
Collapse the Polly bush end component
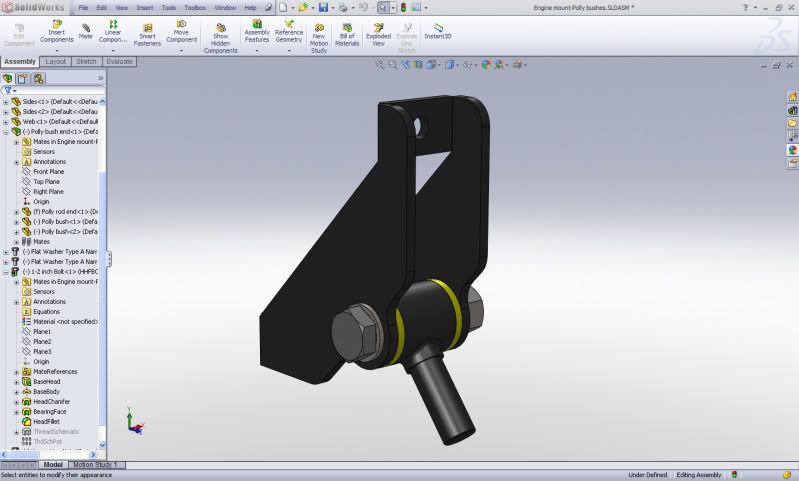[6, 132]
